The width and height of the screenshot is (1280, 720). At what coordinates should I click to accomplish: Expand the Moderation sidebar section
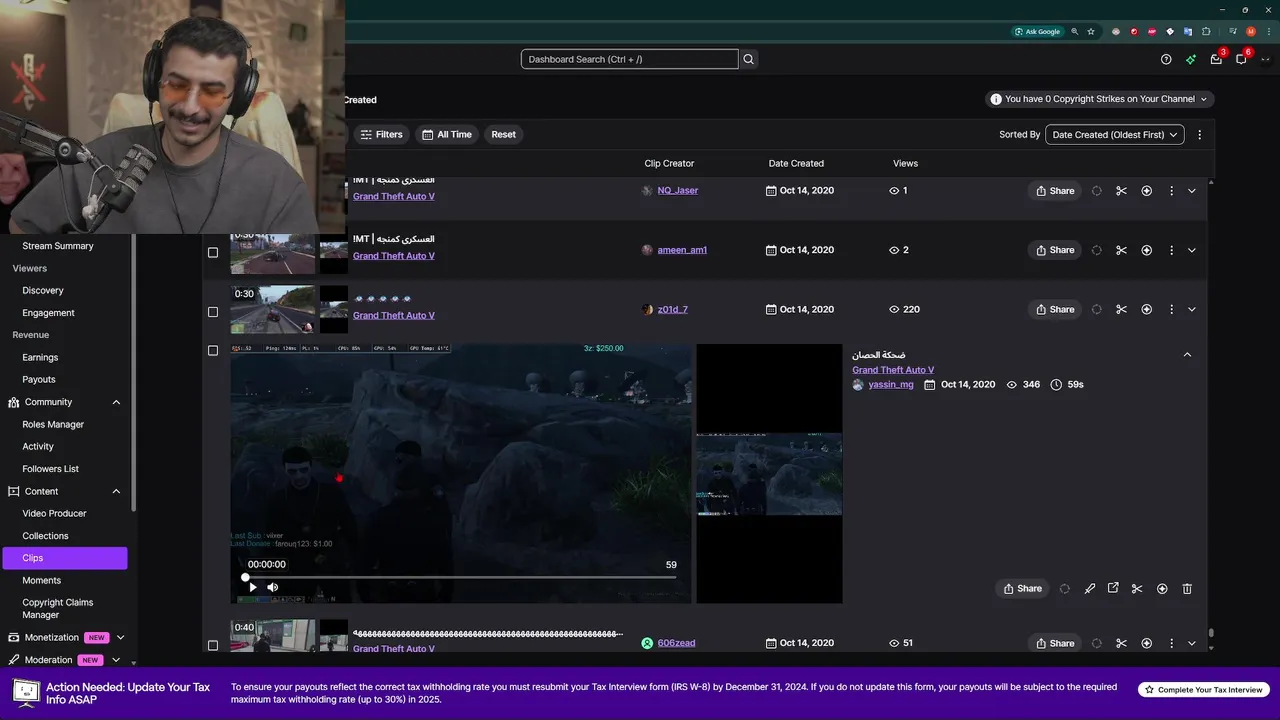coord(116,660)
